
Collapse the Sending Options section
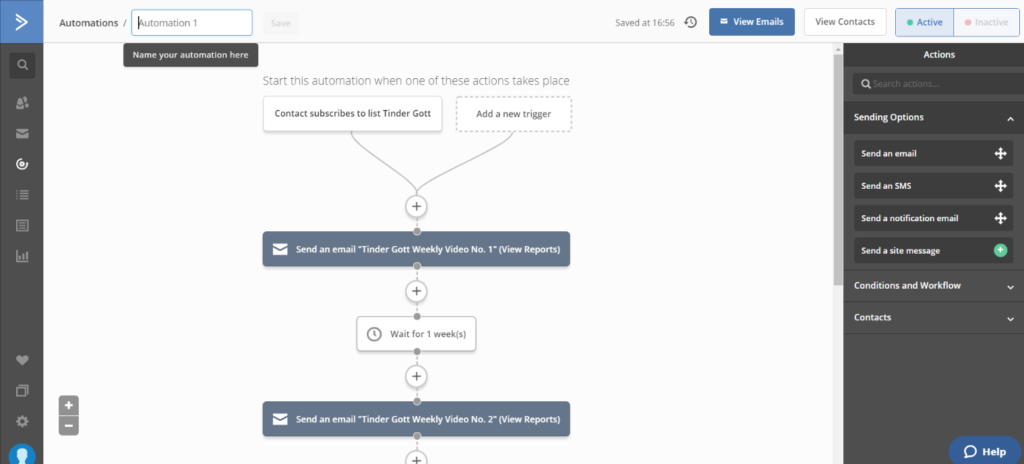pyautogui.click(x=1010, y=118)
